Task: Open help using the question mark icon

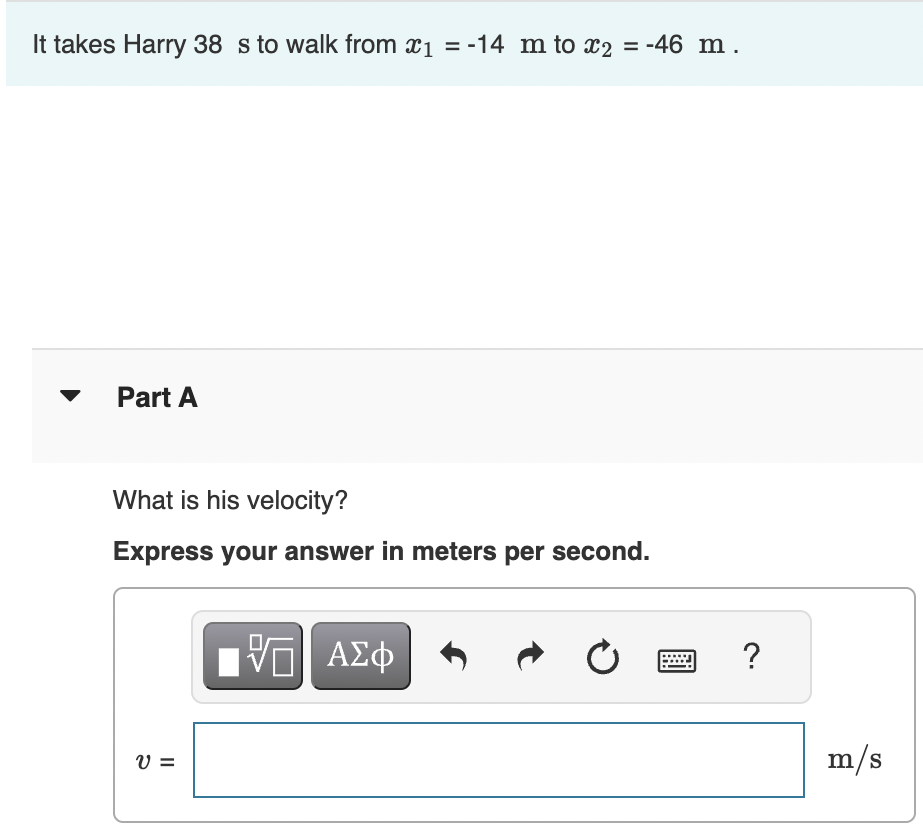Action: pyautogui.click(x=751, y=656)
